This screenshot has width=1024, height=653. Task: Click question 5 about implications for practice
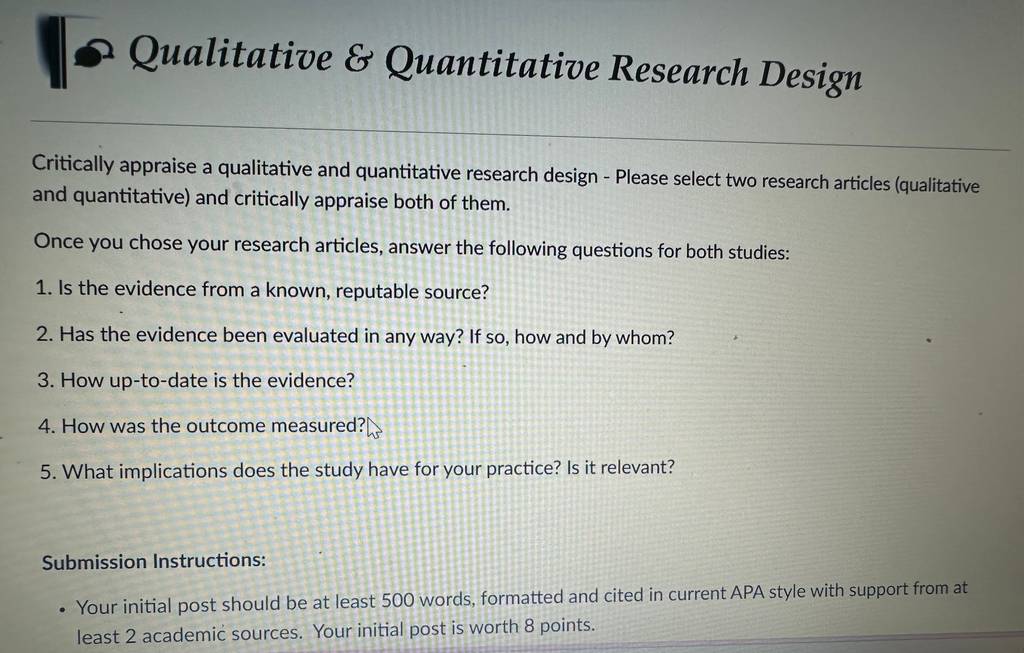[357, 470]
